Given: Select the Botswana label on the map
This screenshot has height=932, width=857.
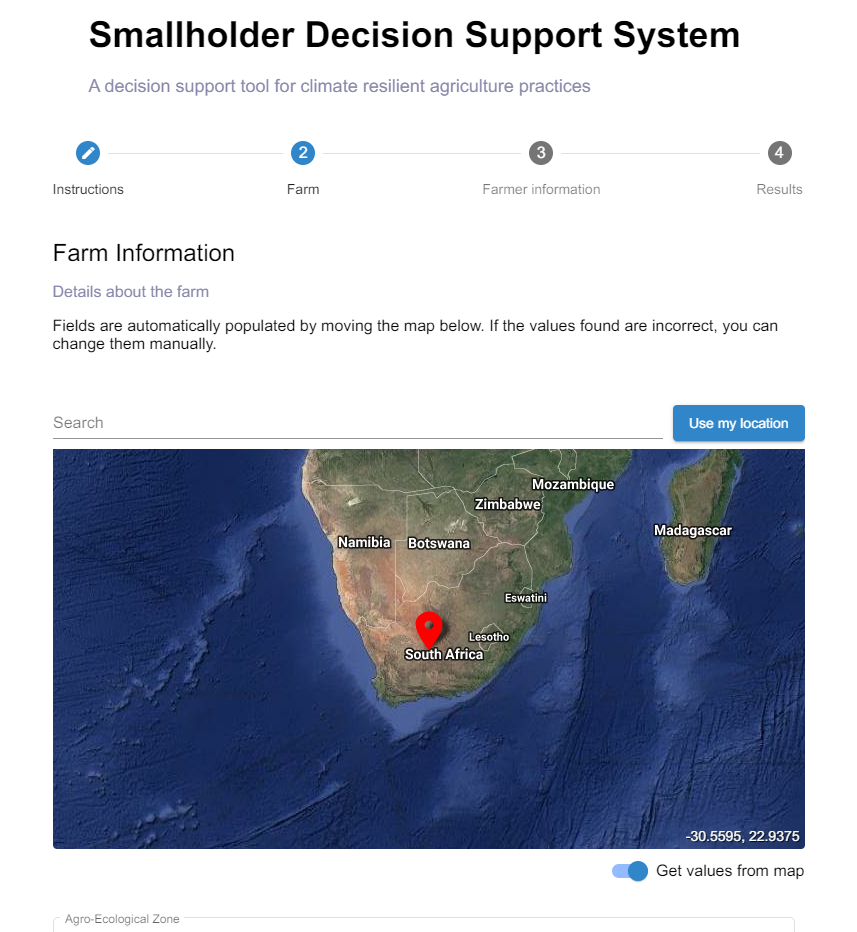Looking at the screenshot, I should point(439,544).
